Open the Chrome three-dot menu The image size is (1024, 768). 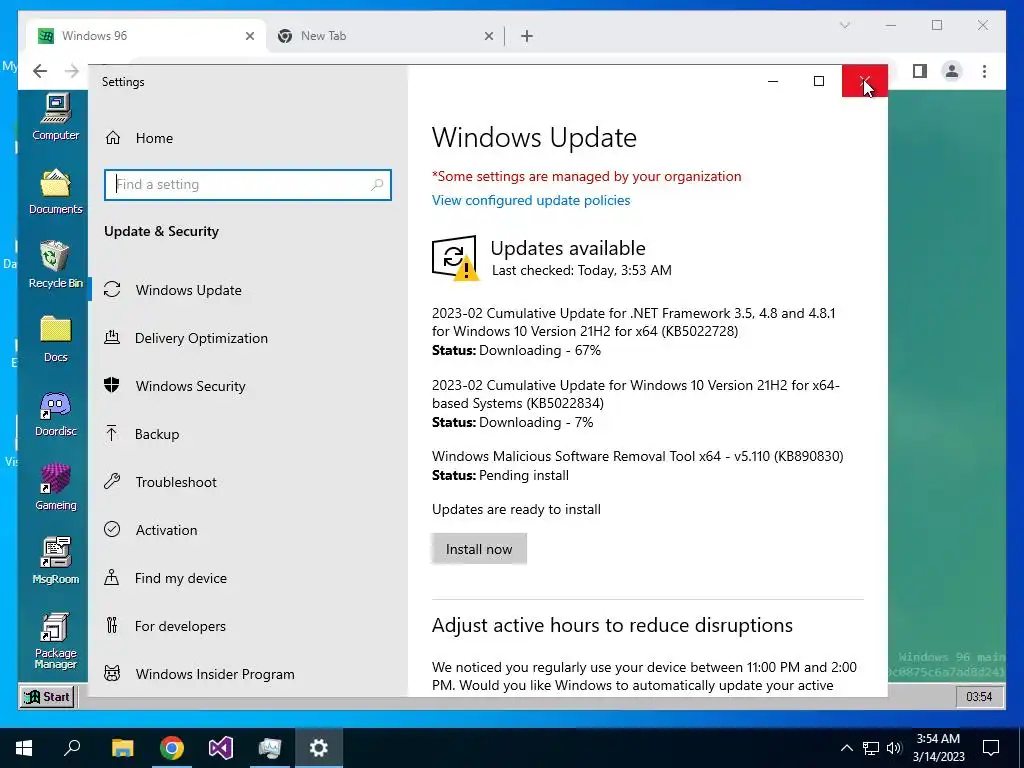(x=984, y=71)
